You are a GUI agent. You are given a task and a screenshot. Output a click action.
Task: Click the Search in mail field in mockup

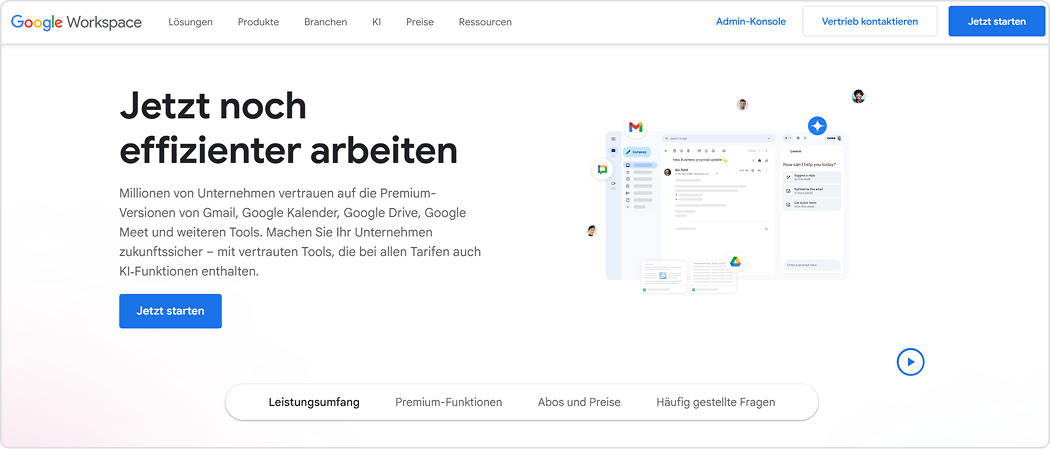[718, 139]
